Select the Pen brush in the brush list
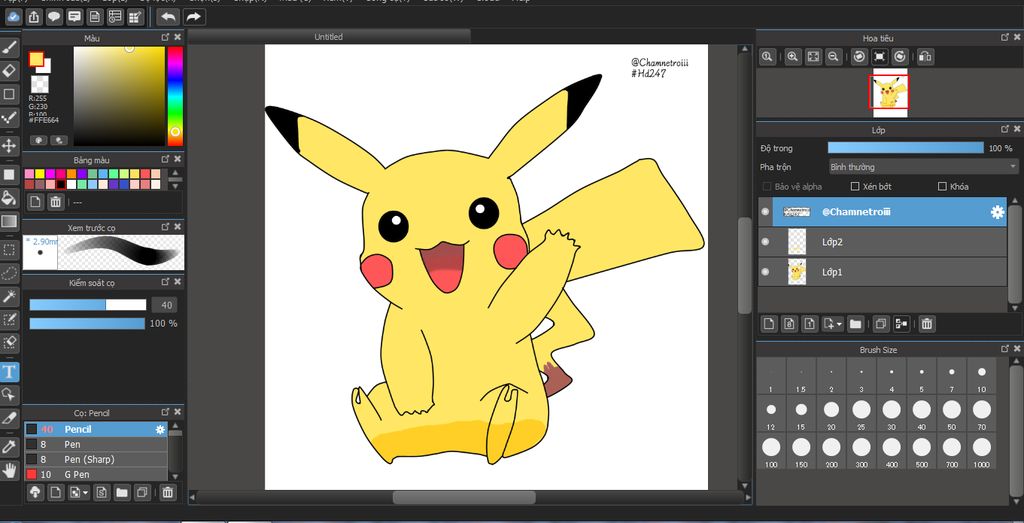1024x523 pixels. pyautogui.click(x=96, y=444)
